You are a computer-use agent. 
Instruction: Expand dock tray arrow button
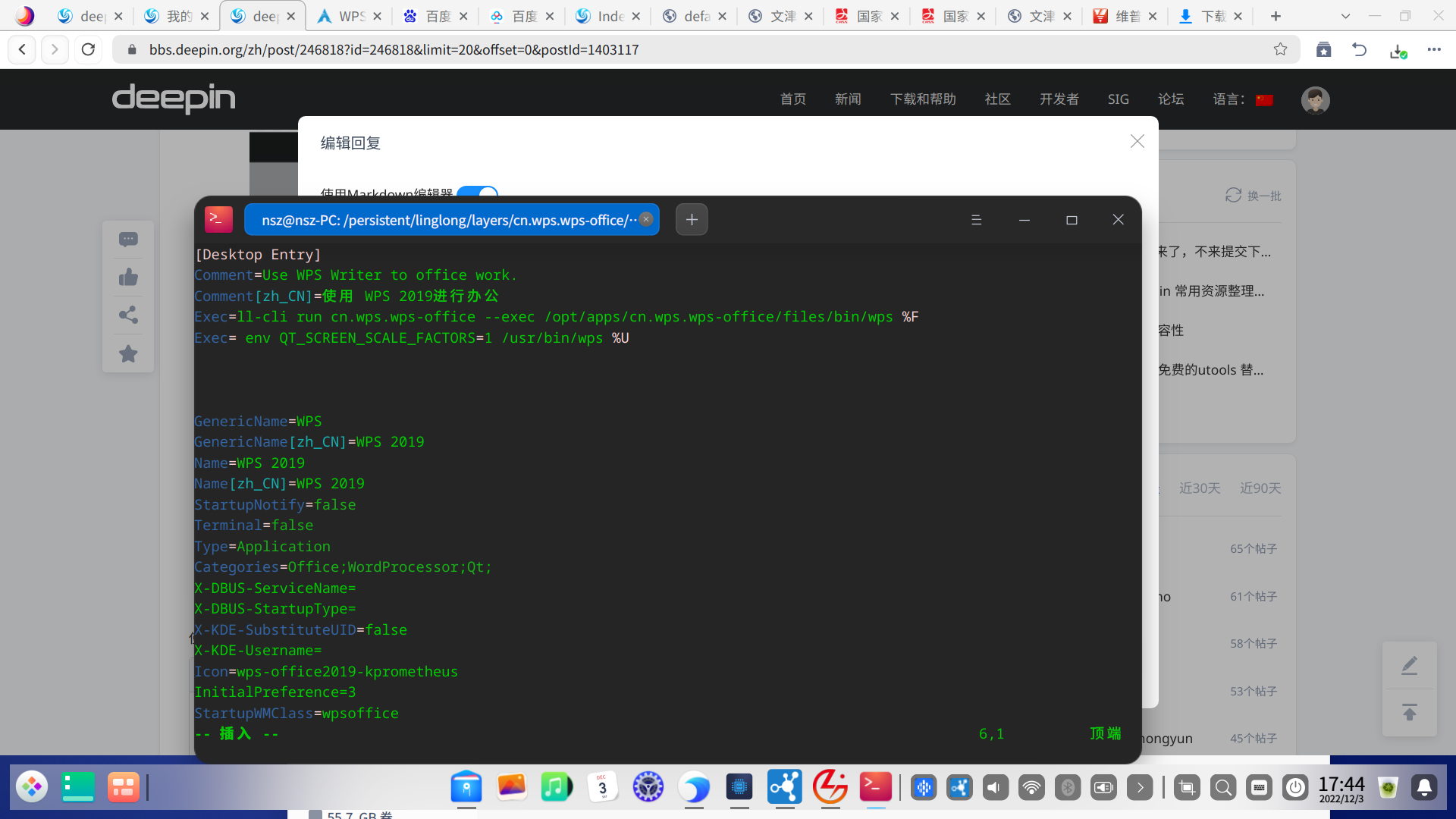pyautogui.click(x=1139, y=788)
